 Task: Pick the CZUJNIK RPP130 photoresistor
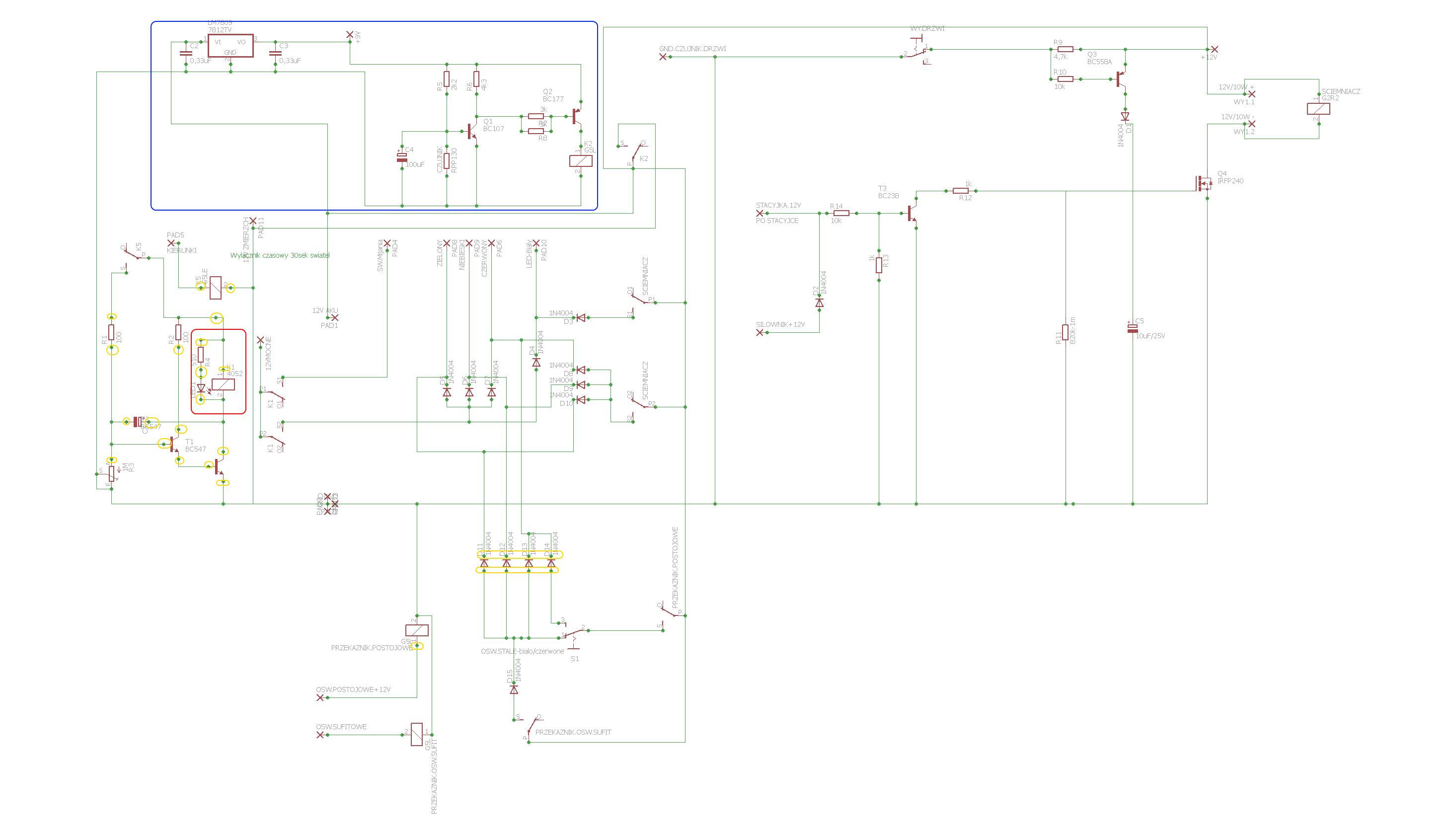[x=447, y=160]
